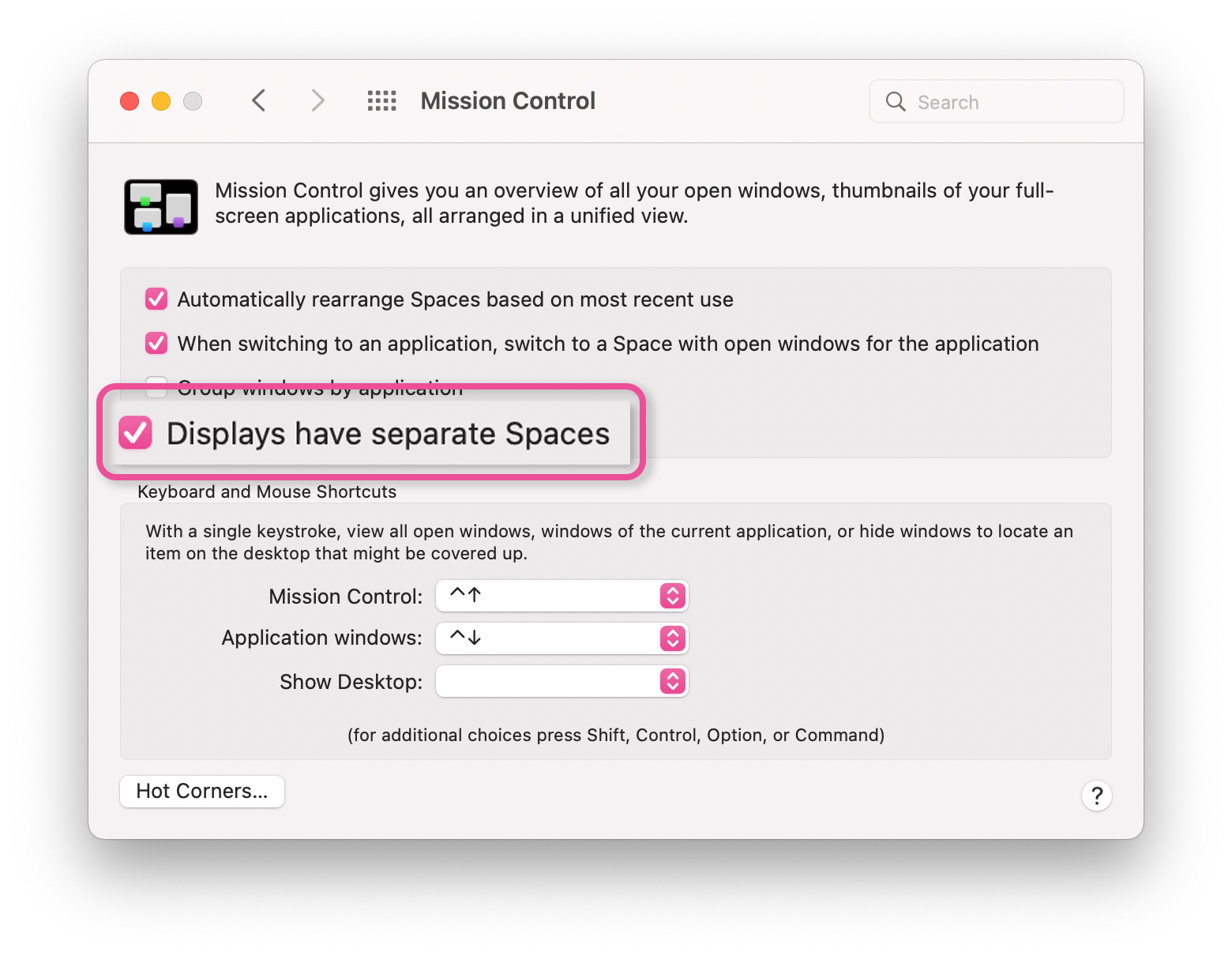The width and height of the screenshot is (1232, 956).
Task: Open the Hot Corners… settings
Action: point(202,792)
